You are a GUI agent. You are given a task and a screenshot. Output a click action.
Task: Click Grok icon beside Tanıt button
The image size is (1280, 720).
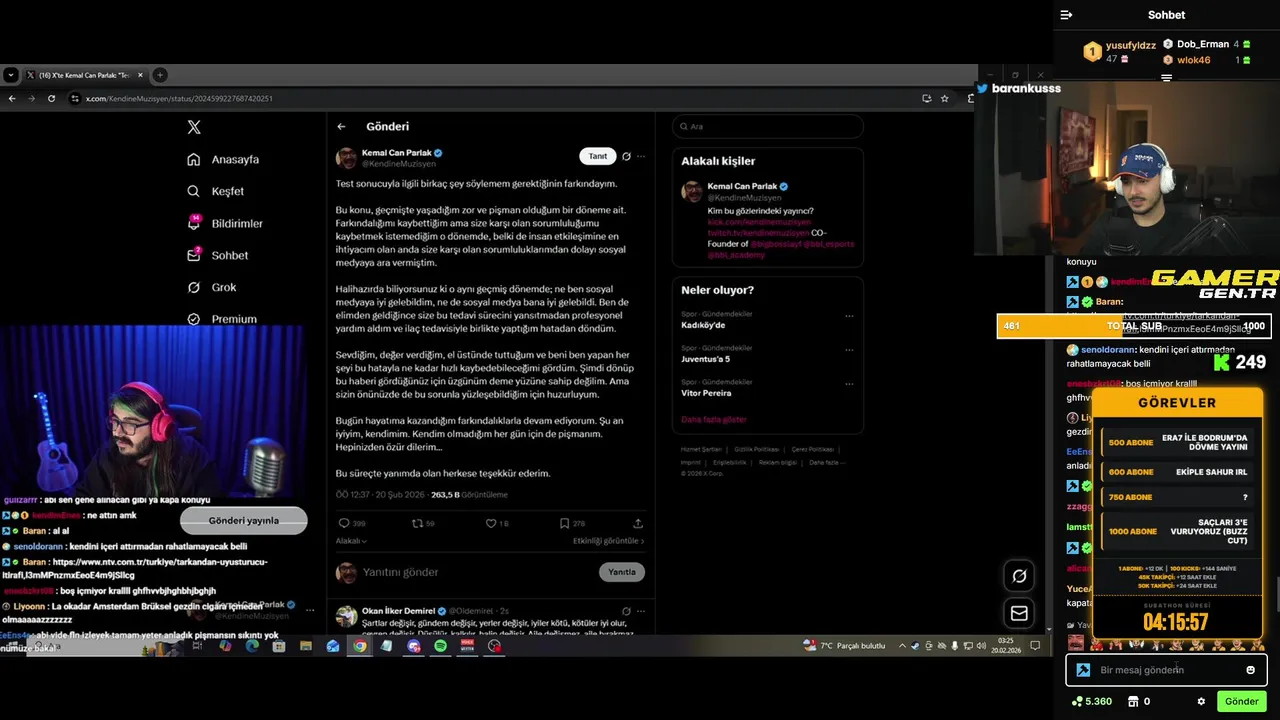[626, 156]
